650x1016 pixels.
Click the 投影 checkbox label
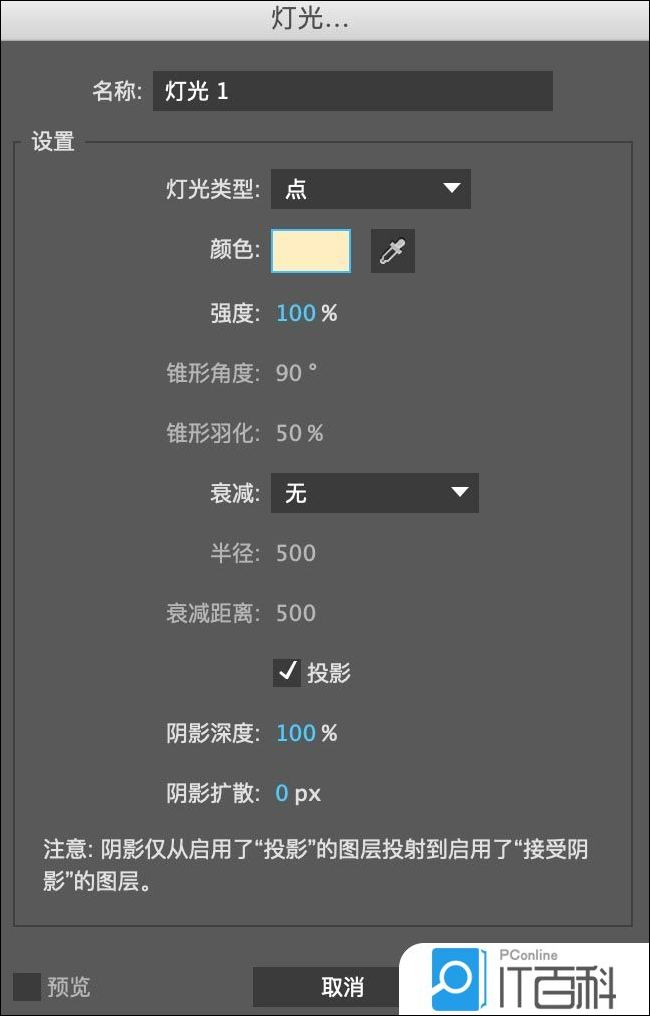tap(329, 673)
